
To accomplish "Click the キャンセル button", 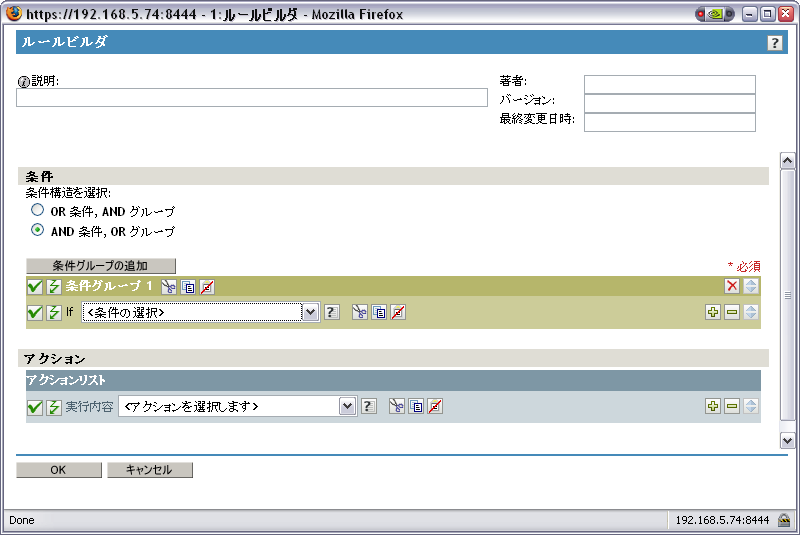I will [x=149, y=470].
